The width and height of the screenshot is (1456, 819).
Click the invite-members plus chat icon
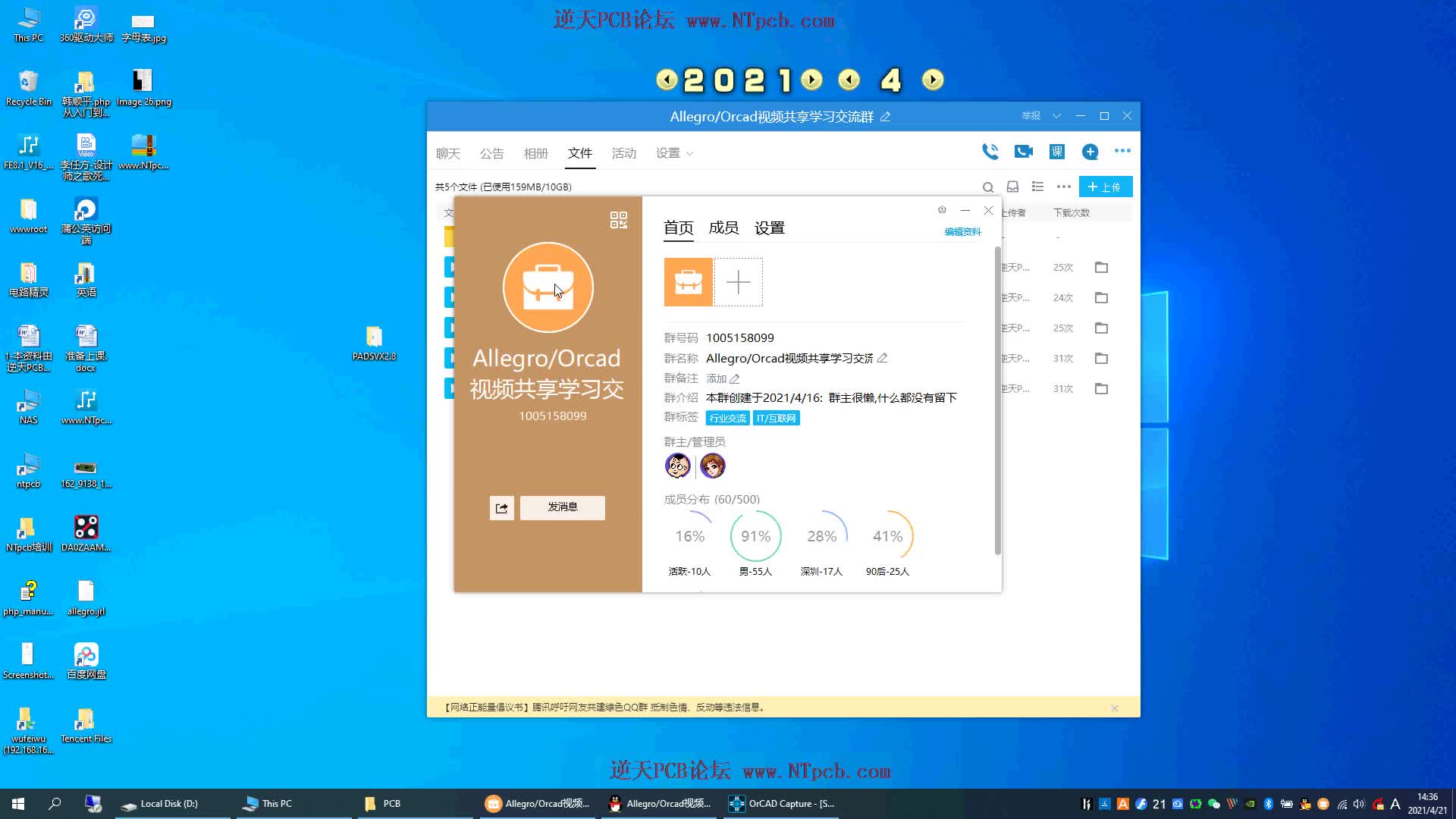coord(1090,152)
